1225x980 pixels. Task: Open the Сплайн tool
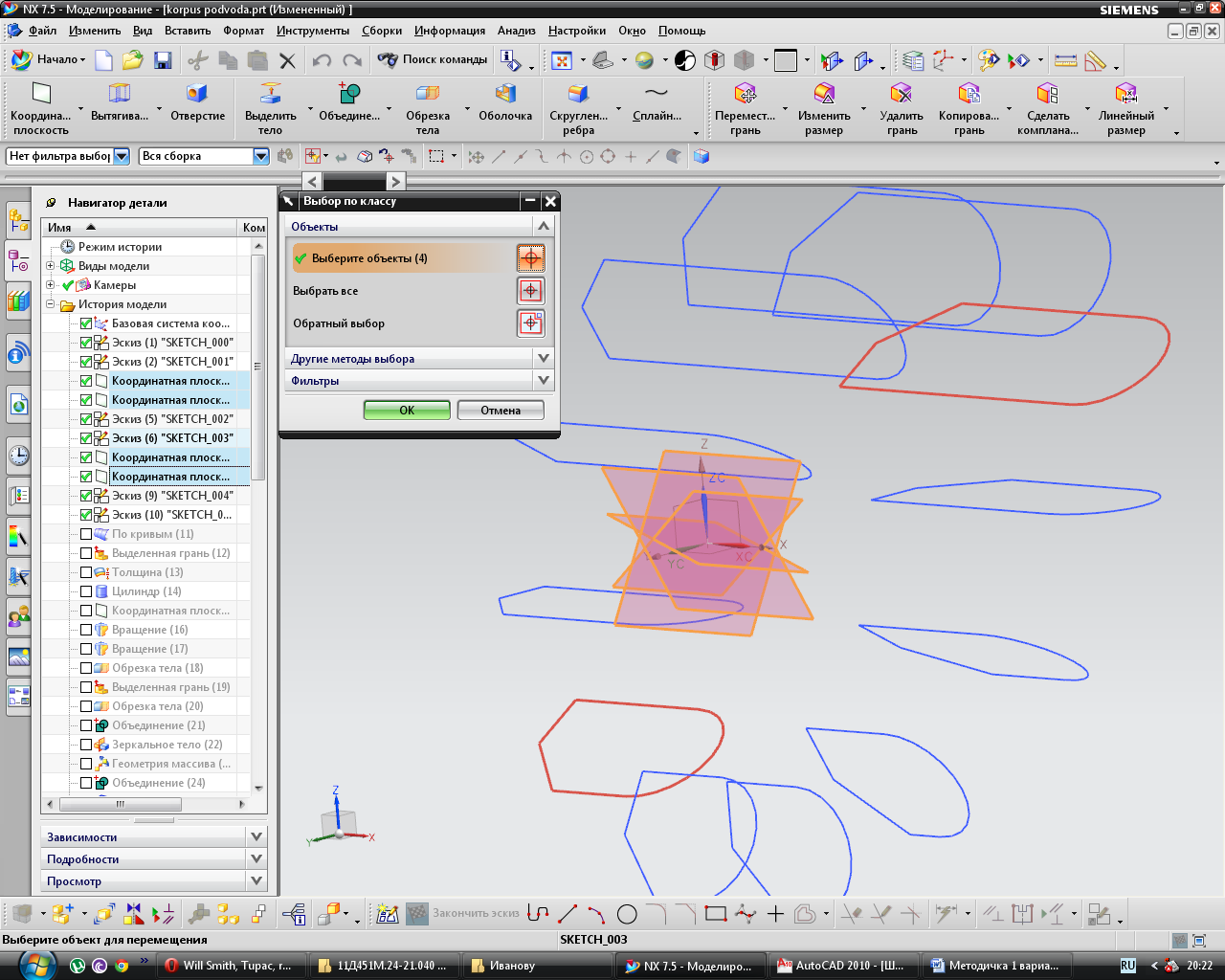[x=657, y=101]
